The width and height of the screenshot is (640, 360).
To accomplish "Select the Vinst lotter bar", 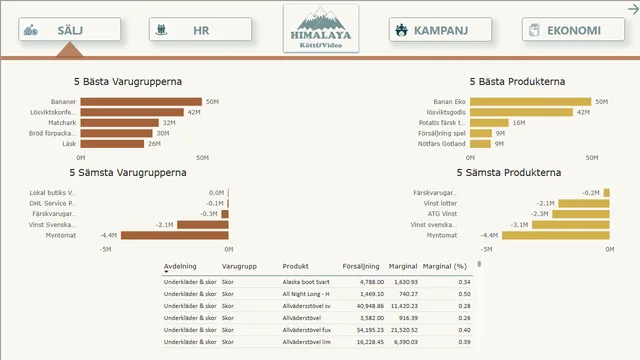I will pos(584,203).
